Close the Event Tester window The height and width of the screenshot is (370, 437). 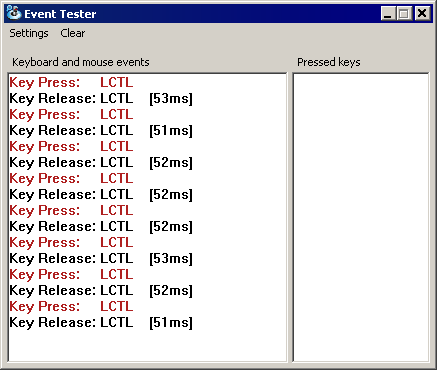pos(422,14)
